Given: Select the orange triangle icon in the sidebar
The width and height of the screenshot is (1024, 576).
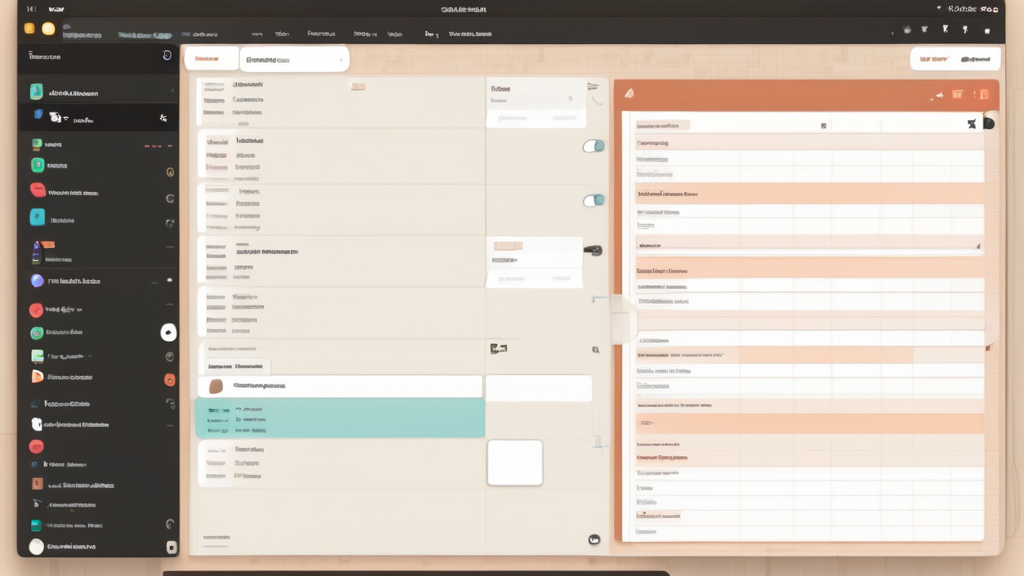Looking at the screenshot, I should pyautogui.click(x=37, y=377).
